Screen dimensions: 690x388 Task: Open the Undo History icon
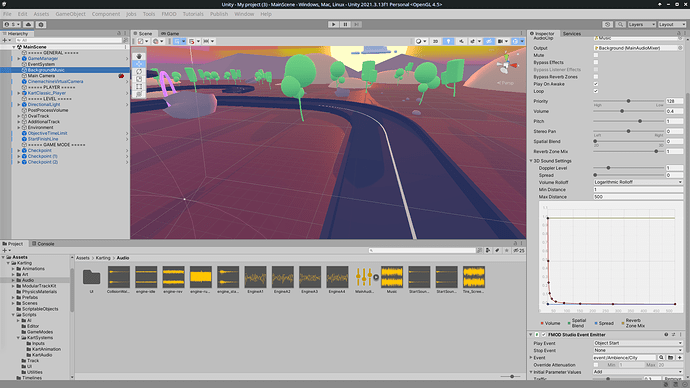point(607,25)
